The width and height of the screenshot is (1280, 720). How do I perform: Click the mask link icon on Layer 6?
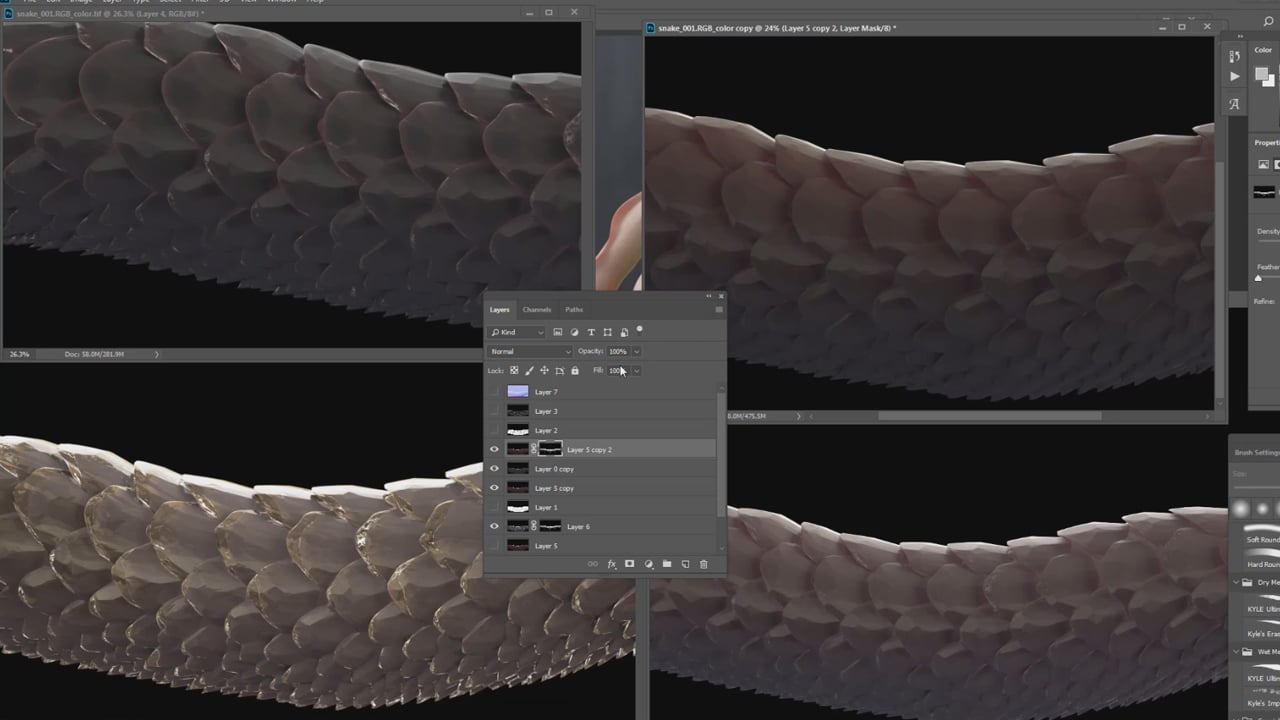click(x=535, y=527)
